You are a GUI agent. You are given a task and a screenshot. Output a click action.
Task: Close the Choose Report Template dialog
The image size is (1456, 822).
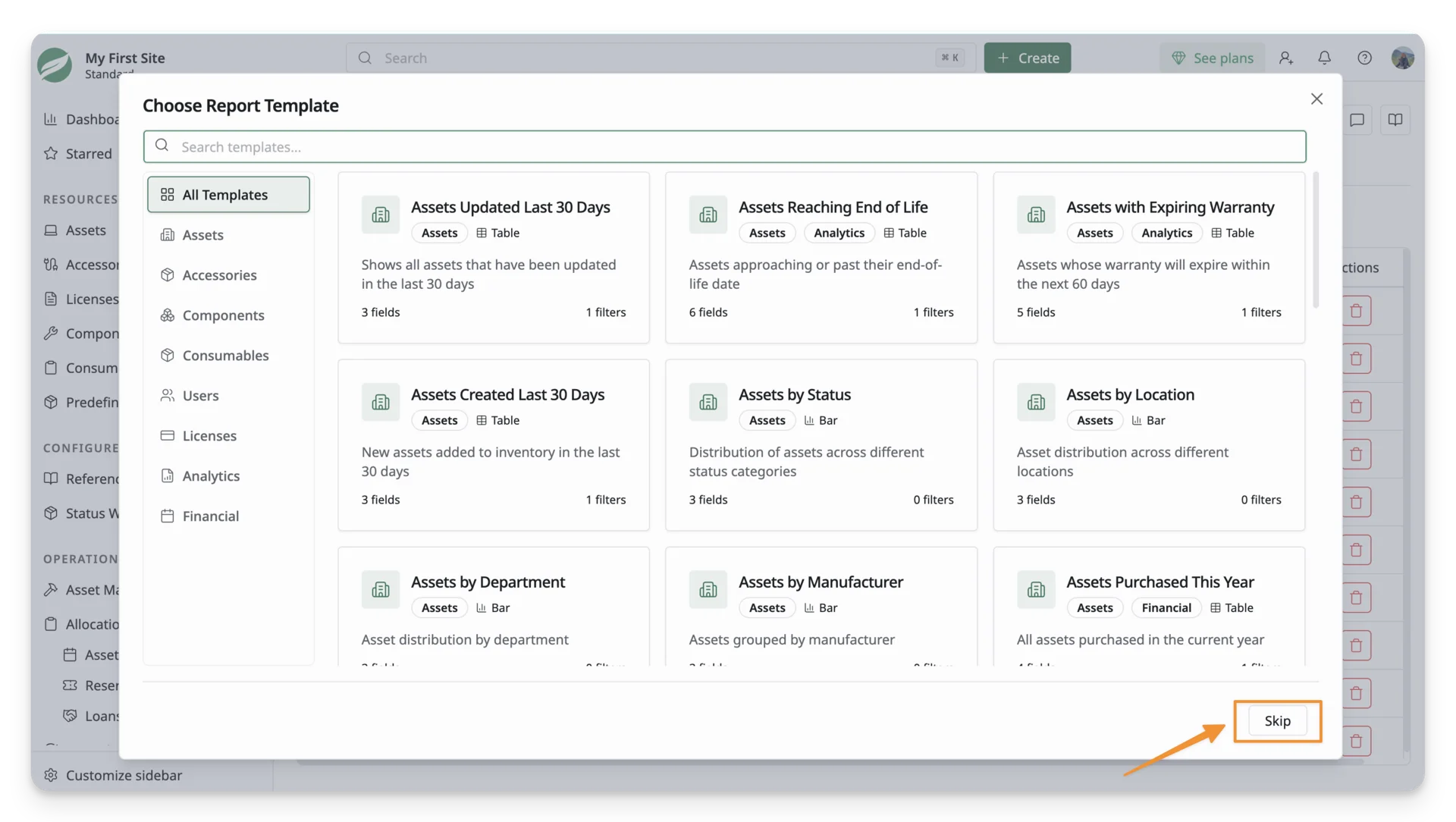coord(1316,99)
